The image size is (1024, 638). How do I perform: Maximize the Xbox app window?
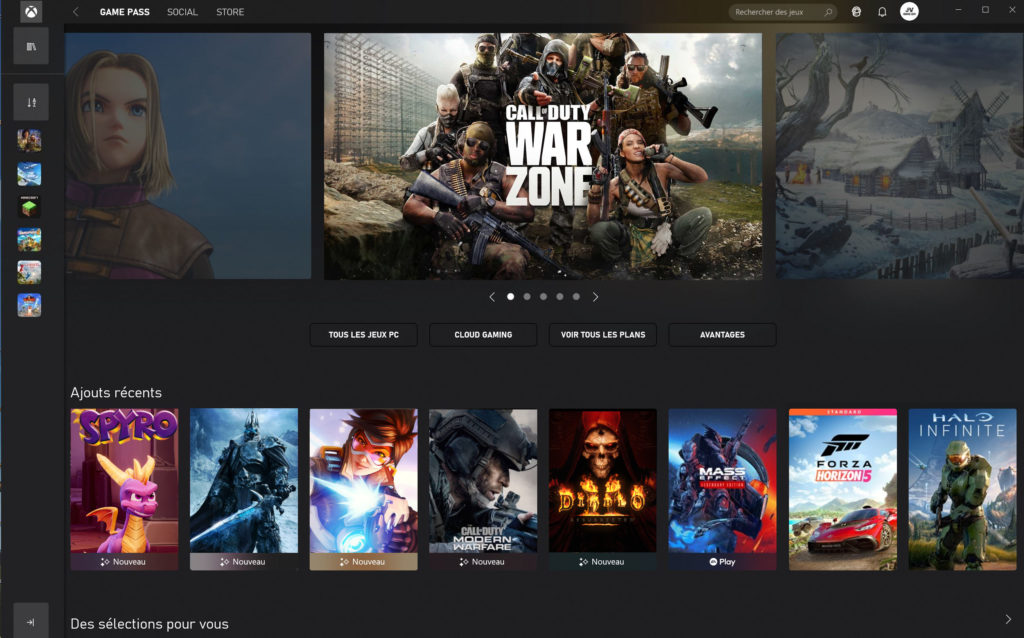[985, 10]
